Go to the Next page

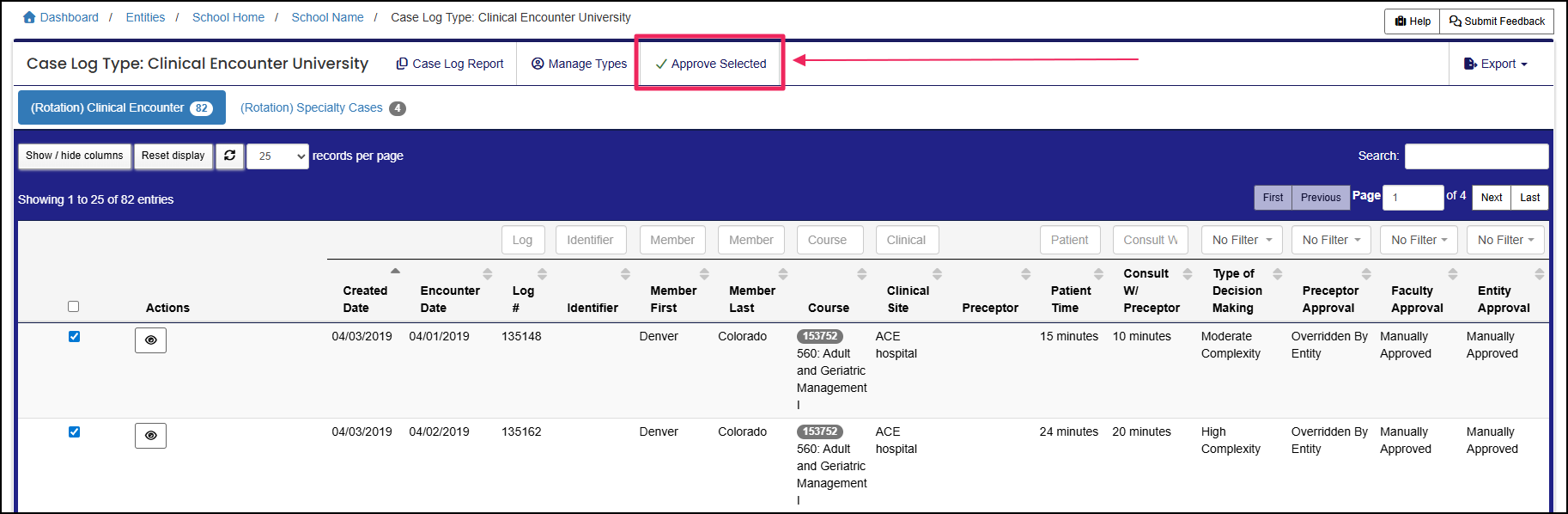pyautogui.click(x=1492, y=198)
